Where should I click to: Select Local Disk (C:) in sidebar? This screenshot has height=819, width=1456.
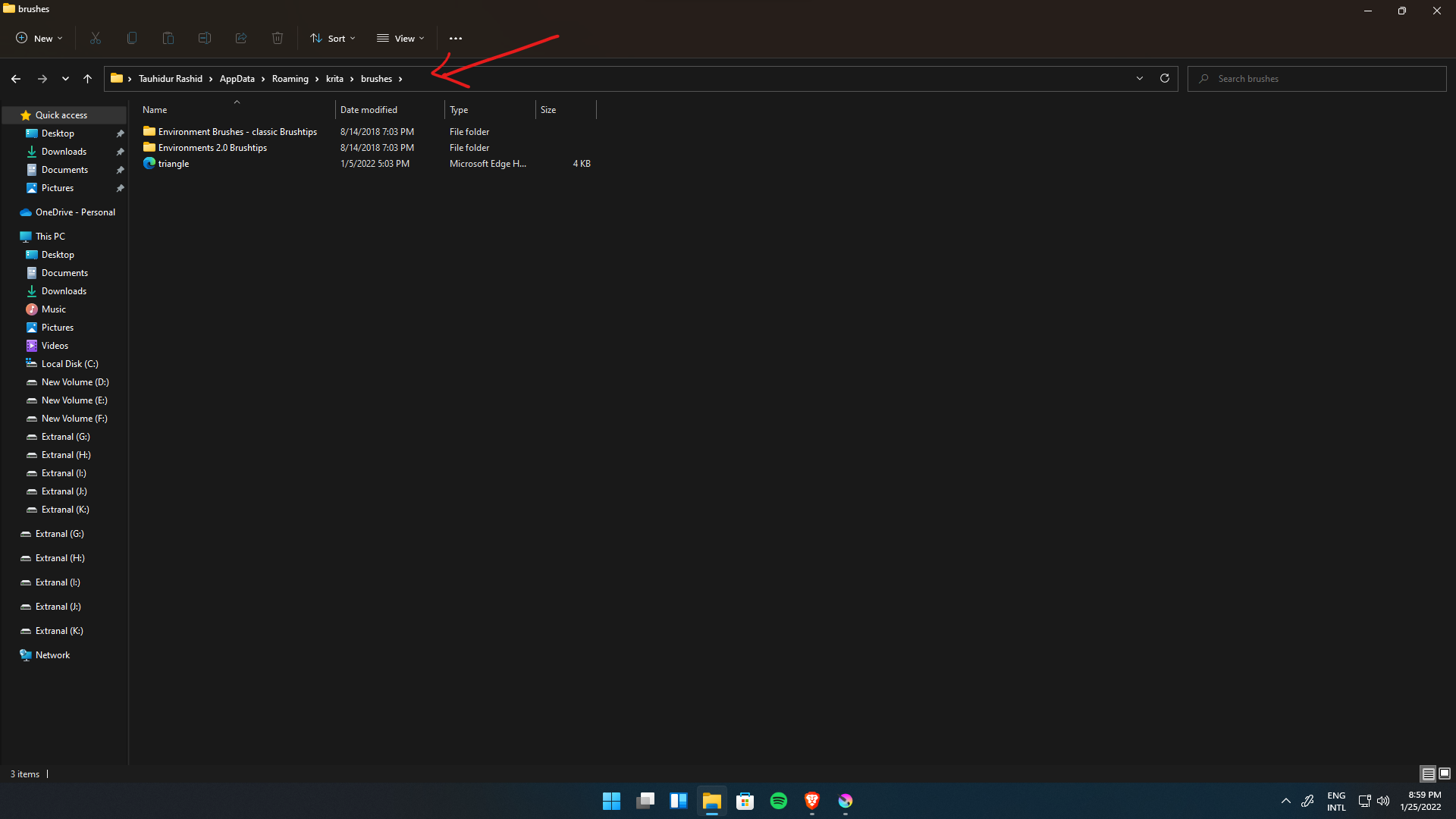70,364
